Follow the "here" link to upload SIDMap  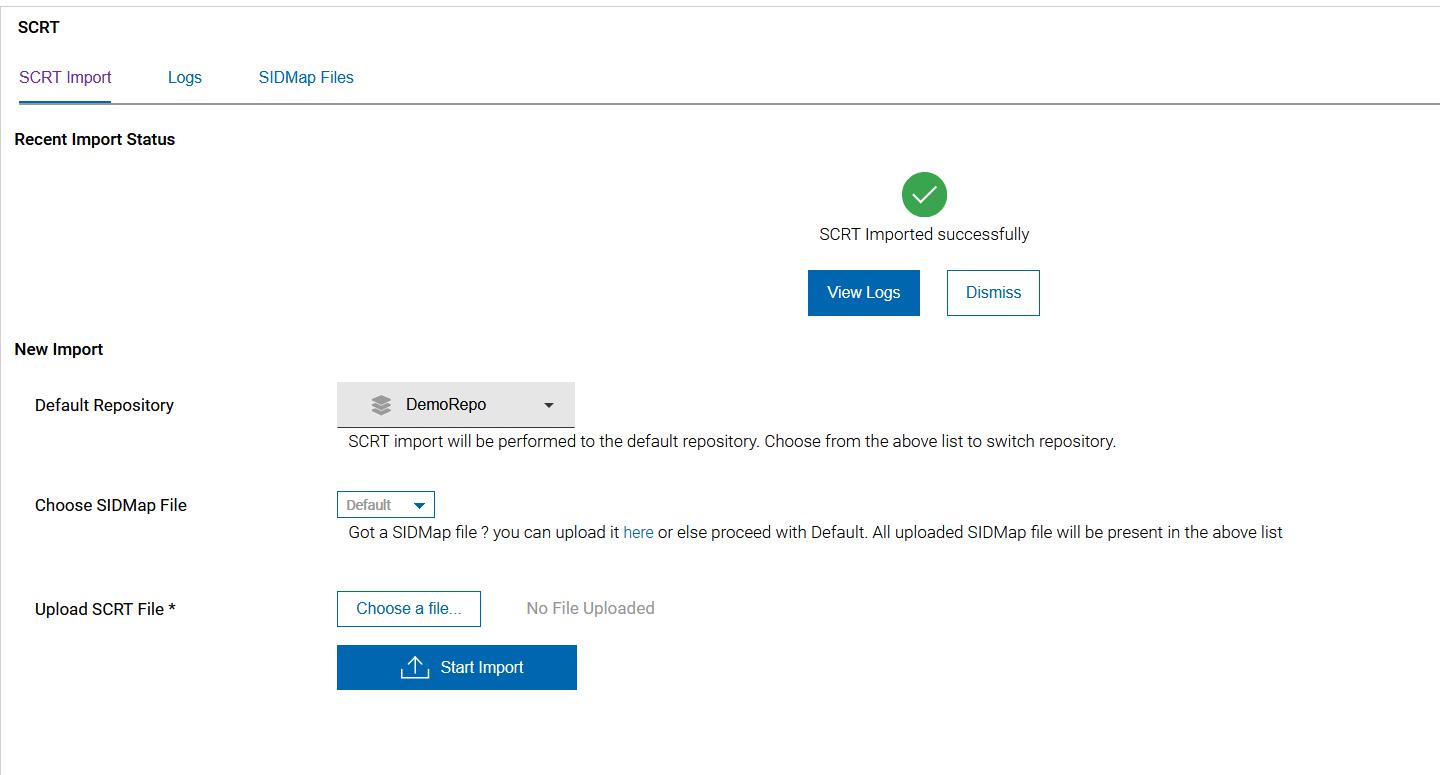(638, 532)
